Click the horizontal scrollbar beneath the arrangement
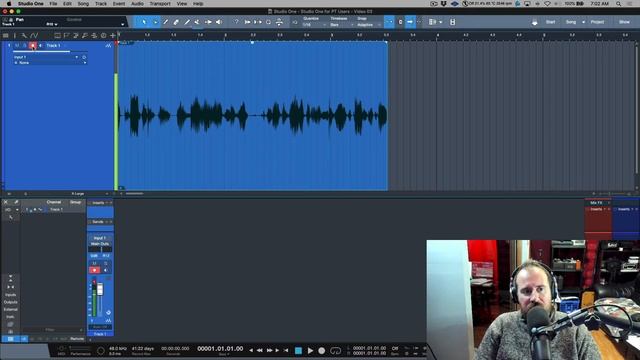 tap(134, 193)
